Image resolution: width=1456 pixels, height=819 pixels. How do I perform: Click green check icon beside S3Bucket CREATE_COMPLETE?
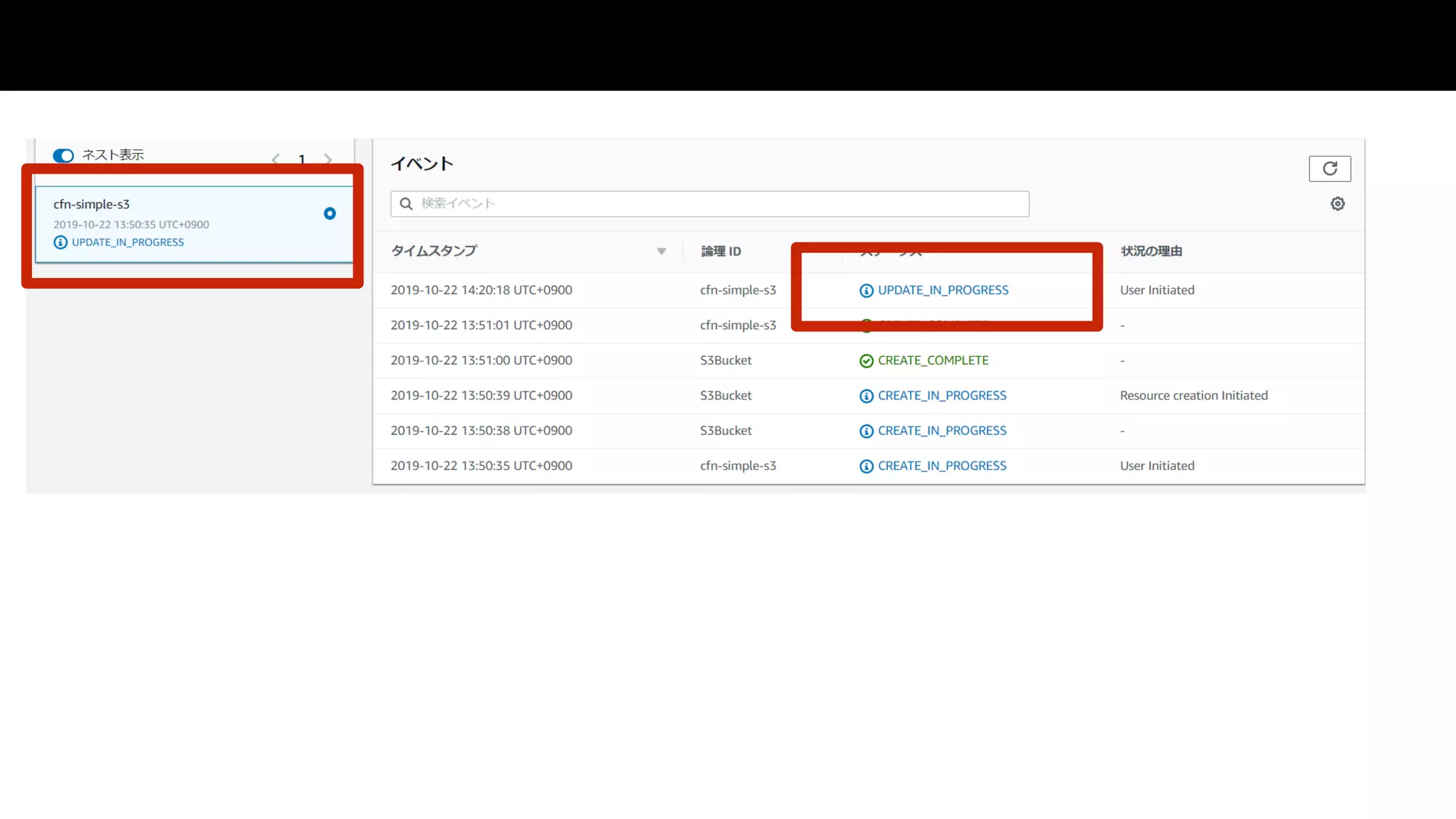point(866,361)
